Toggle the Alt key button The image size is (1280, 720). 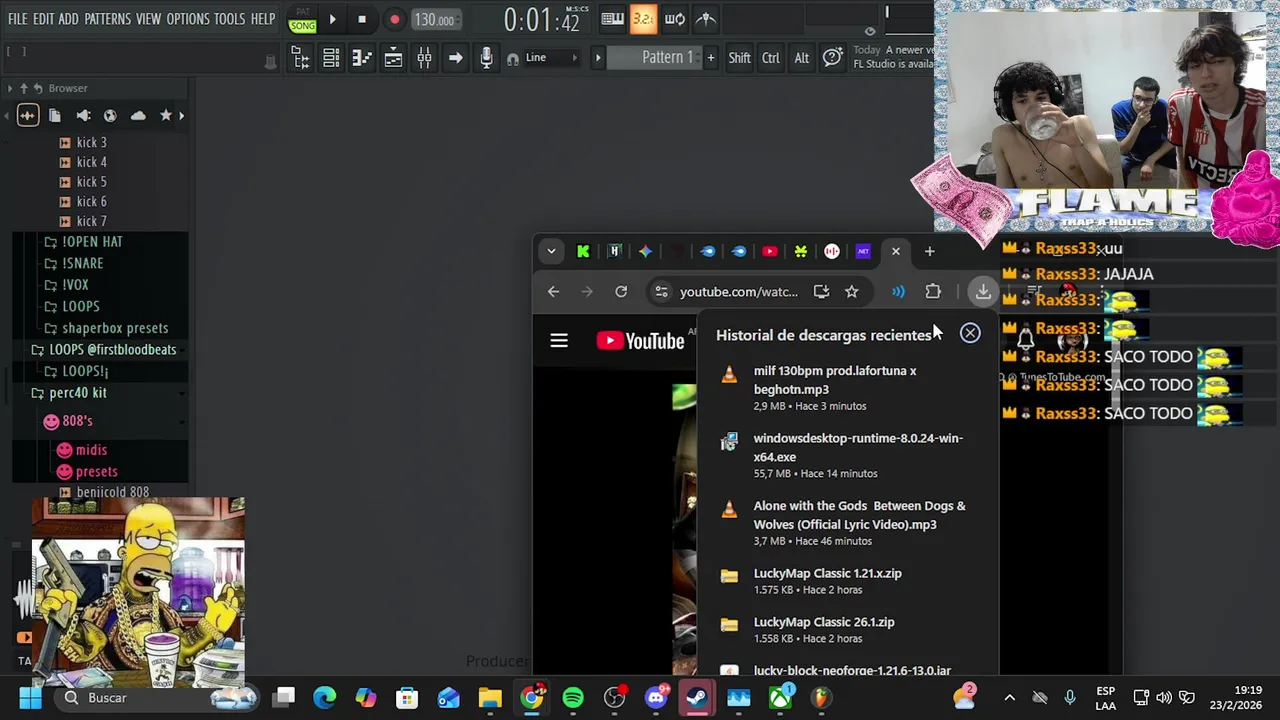tap(801, 58)
